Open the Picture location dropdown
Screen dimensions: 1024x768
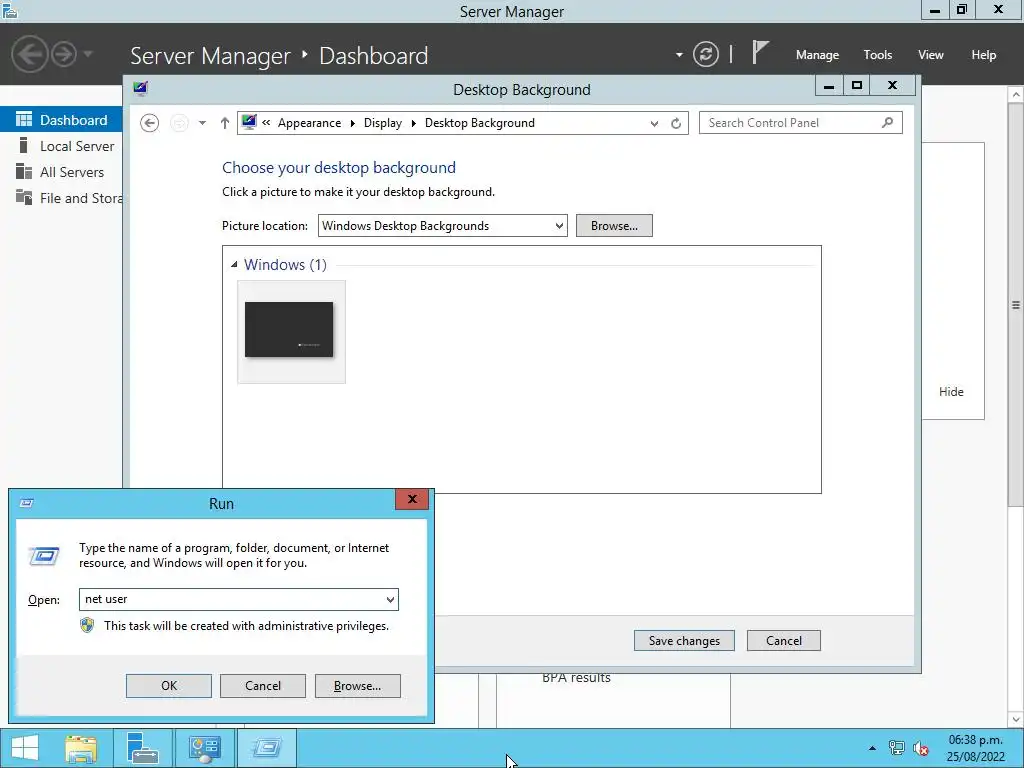tap(443, 225)
